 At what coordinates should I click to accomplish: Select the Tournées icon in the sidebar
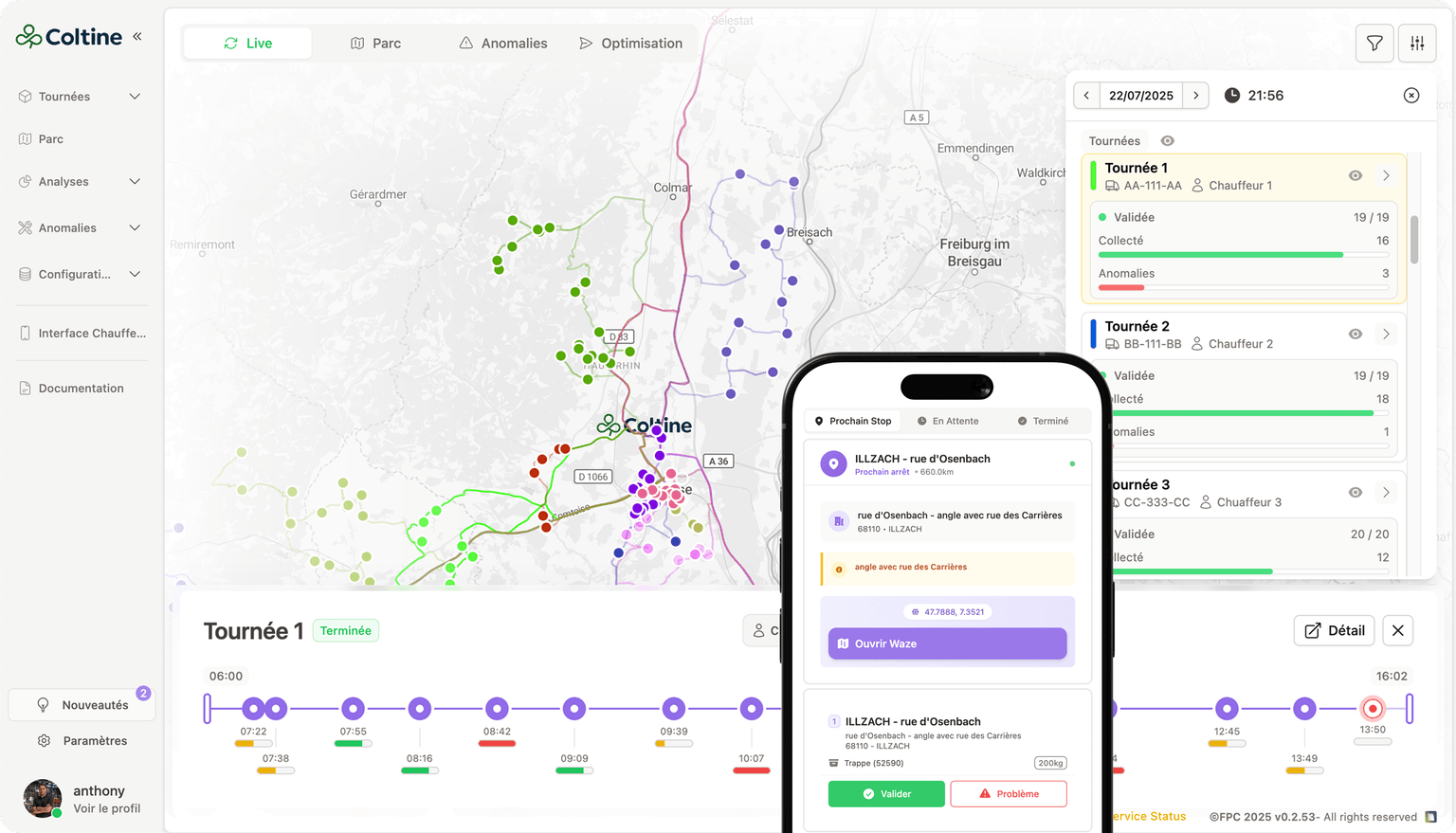25,96
